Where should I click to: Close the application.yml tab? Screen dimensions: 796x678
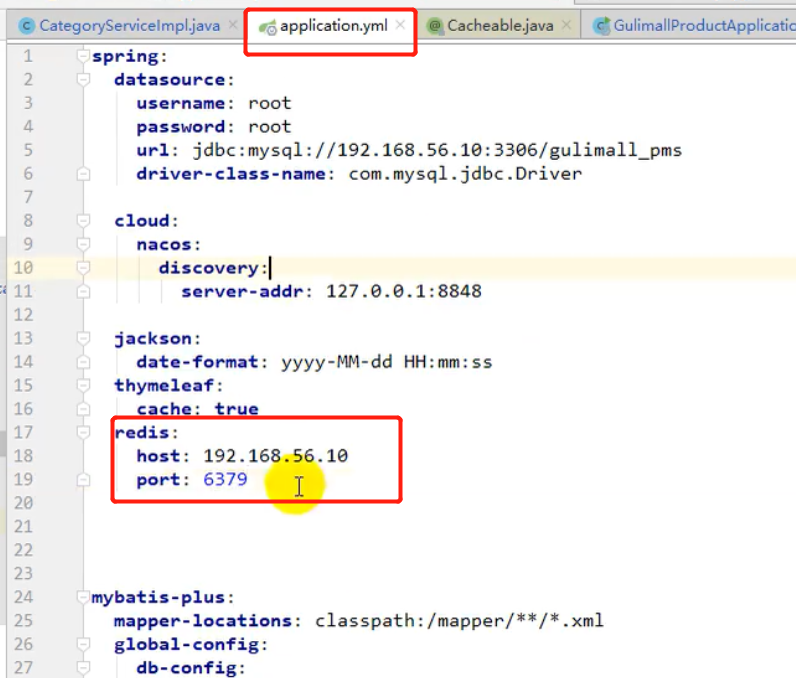401,24
